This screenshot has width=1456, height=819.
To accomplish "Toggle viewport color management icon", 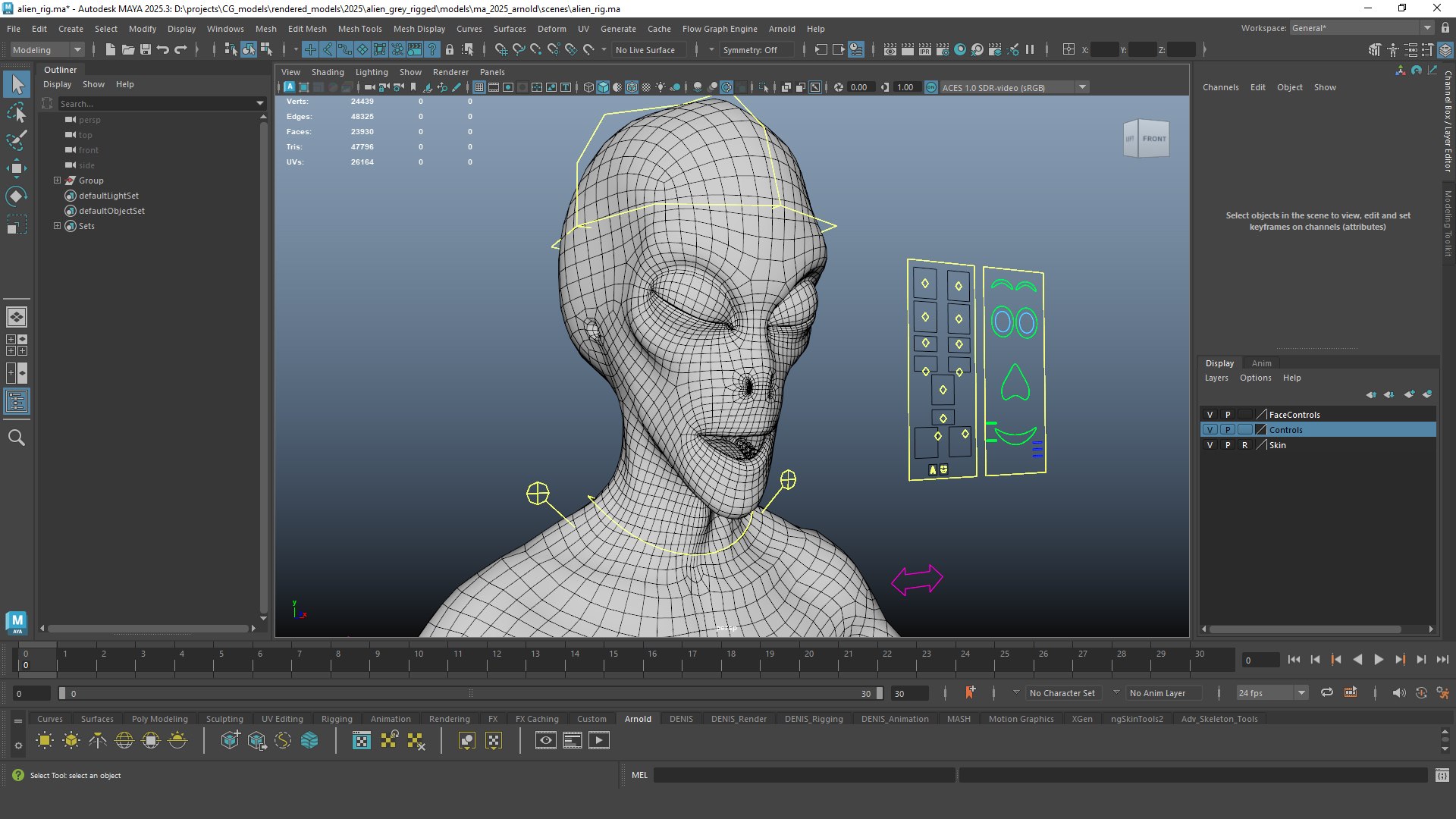I will (x=931, y=87).
